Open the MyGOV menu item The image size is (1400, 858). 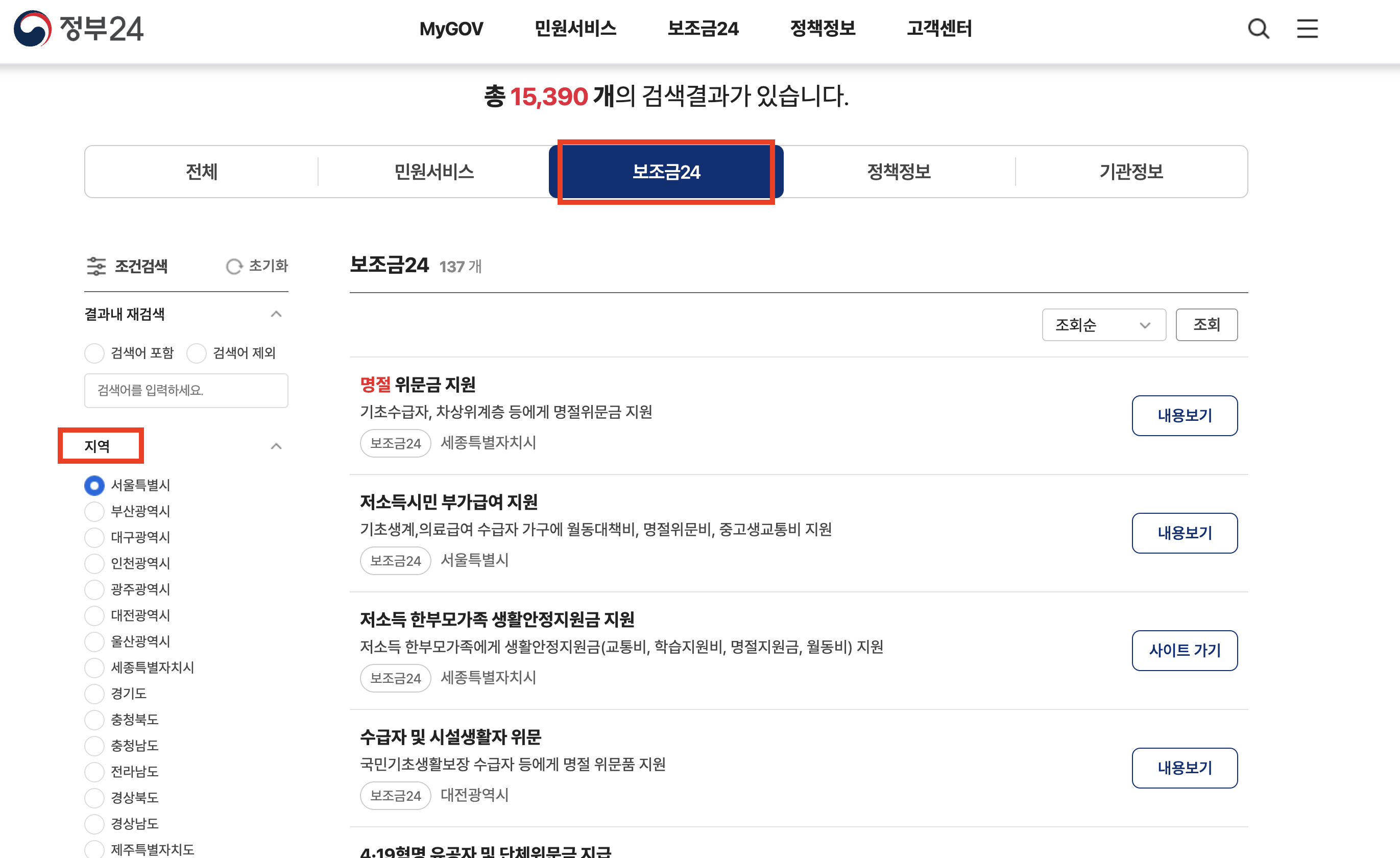(450, 29)
